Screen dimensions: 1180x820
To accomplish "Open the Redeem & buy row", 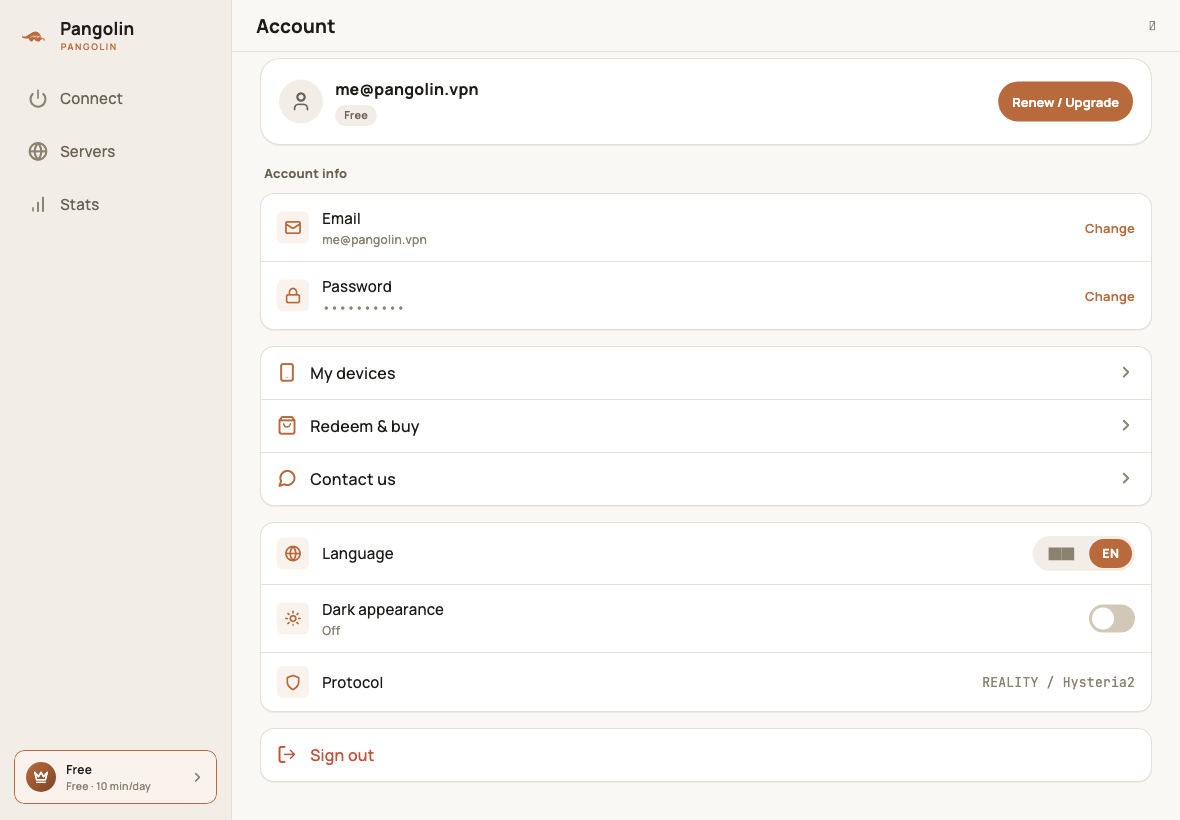I will coord(706,426).
